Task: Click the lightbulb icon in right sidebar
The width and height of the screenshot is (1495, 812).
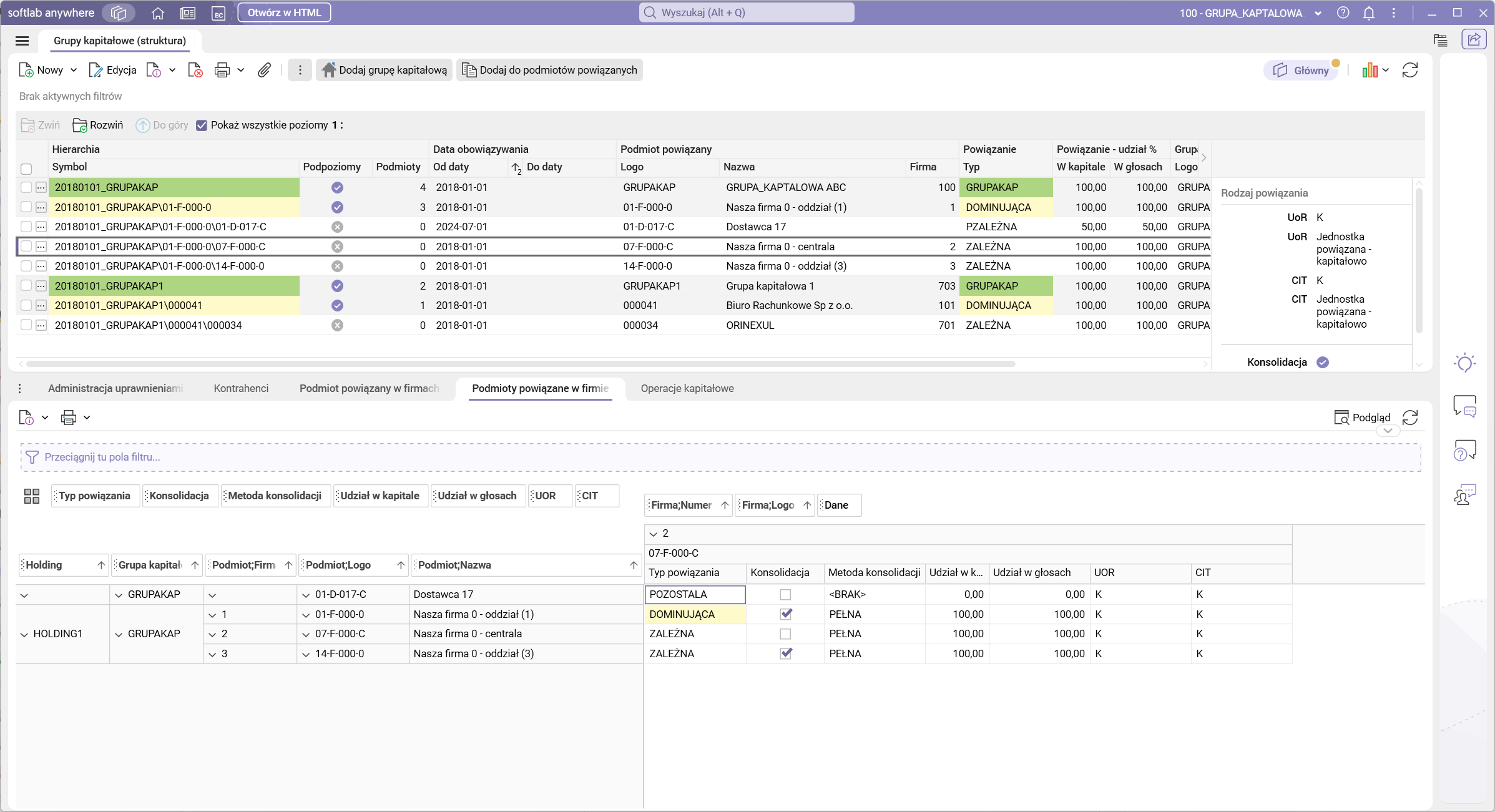Action: [x=1464, y=363]
